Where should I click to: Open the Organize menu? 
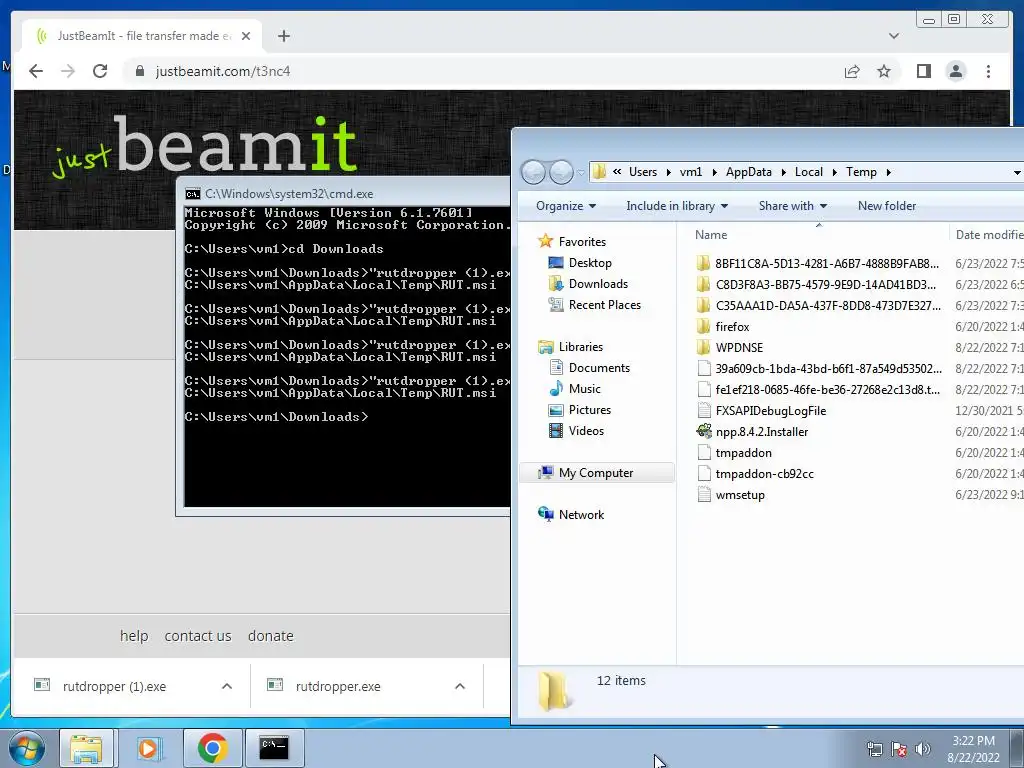coord(566,206)
